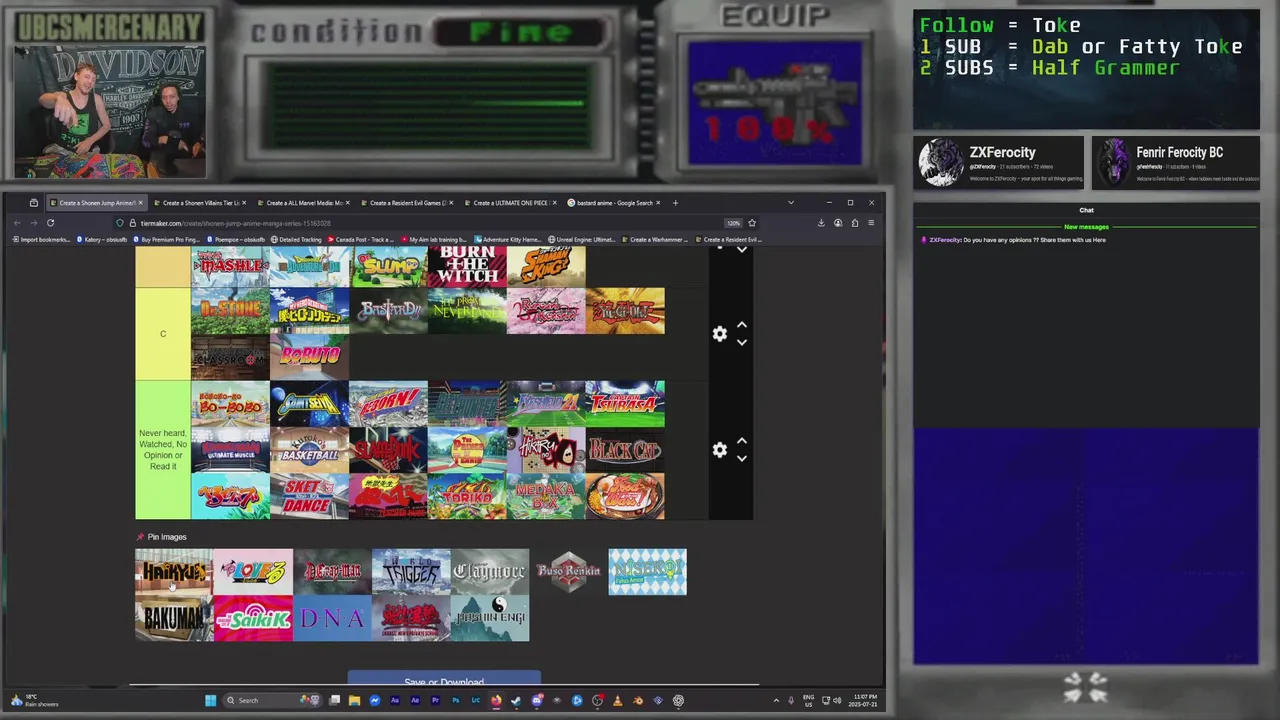Click the taskbar Search box

tap(272, 700)
